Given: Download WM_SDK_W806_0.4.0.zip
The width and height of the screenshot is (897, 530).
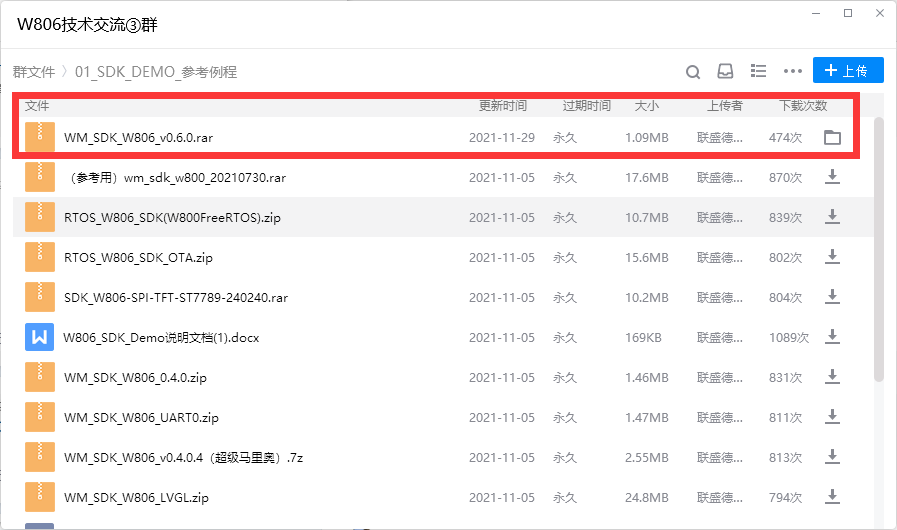Looking at the screenshot, I should 832,377.
